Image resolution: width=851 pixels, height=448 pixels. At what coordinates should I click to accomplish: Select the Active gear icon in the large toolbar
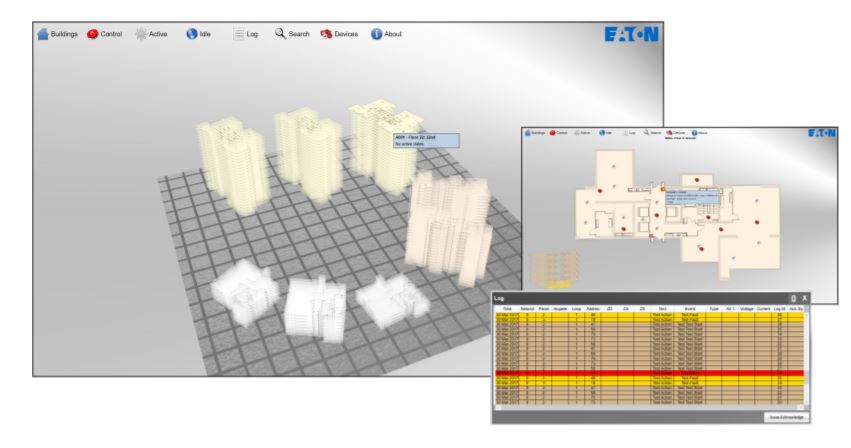141,34
